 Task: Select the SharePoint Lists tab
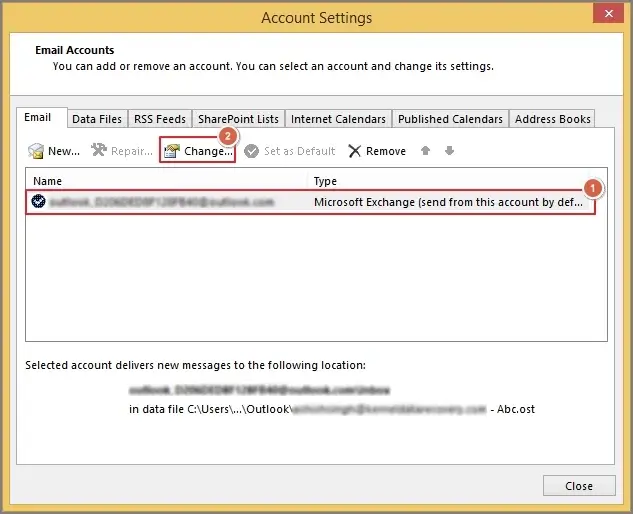click(x=238, y=119)
